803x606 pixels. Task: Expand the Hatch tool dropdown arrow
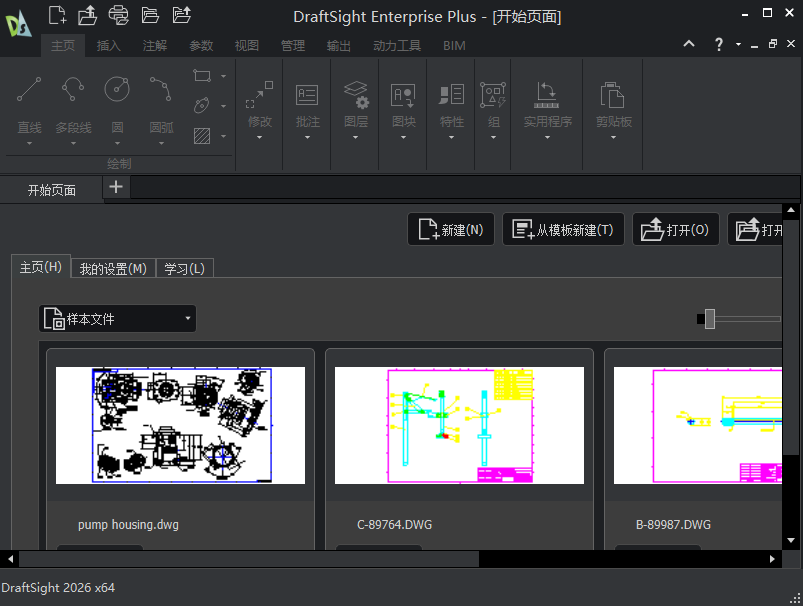[223, 136]
